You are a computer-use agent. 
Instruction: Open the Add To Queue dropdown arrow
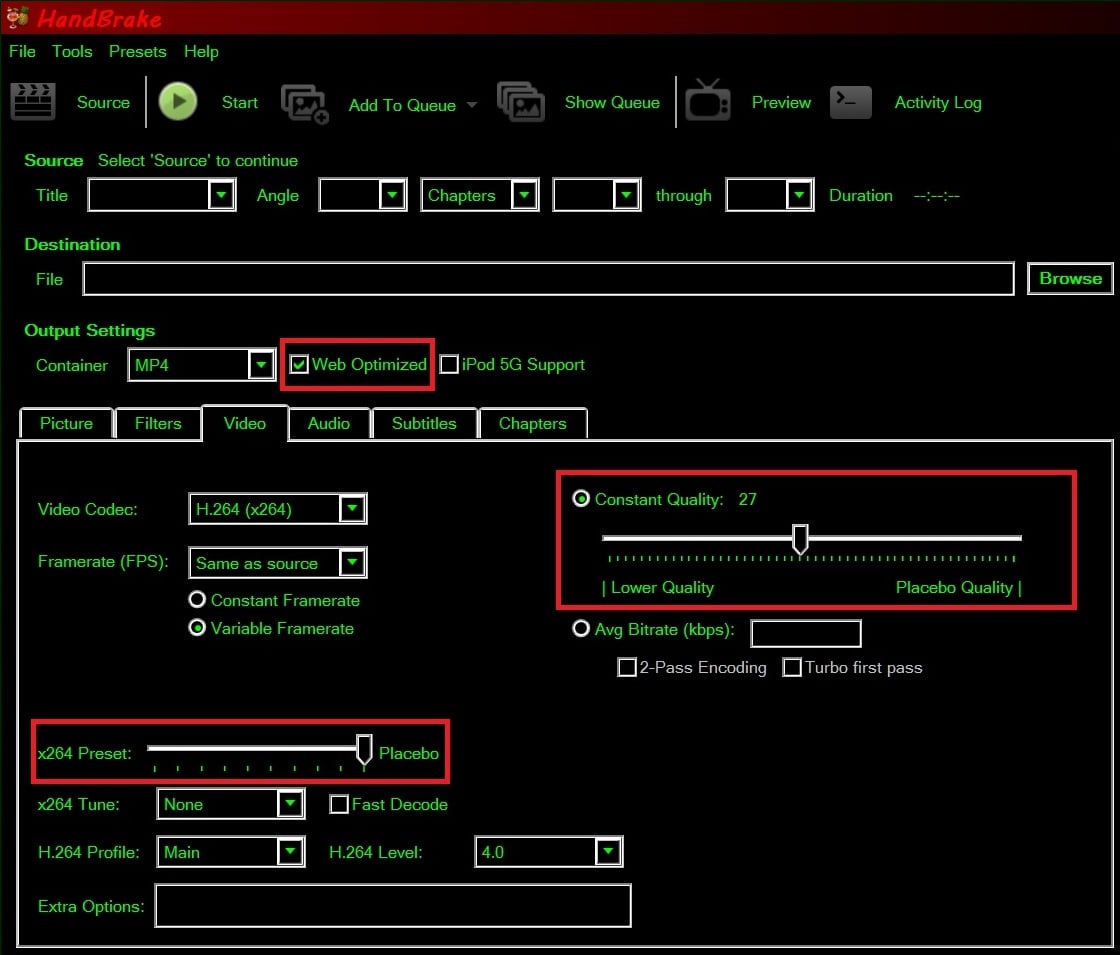pyautogui.click(x=471, y=105)
